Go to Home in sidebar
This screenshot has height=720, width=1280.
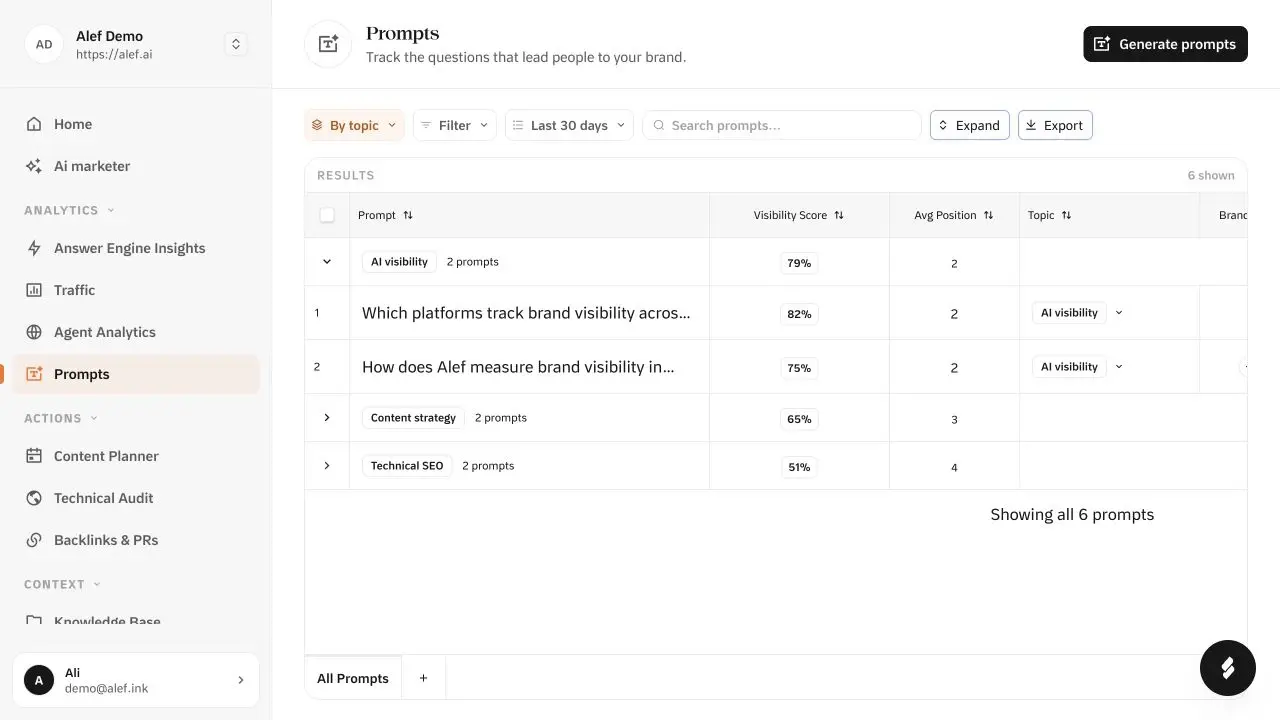136,124
